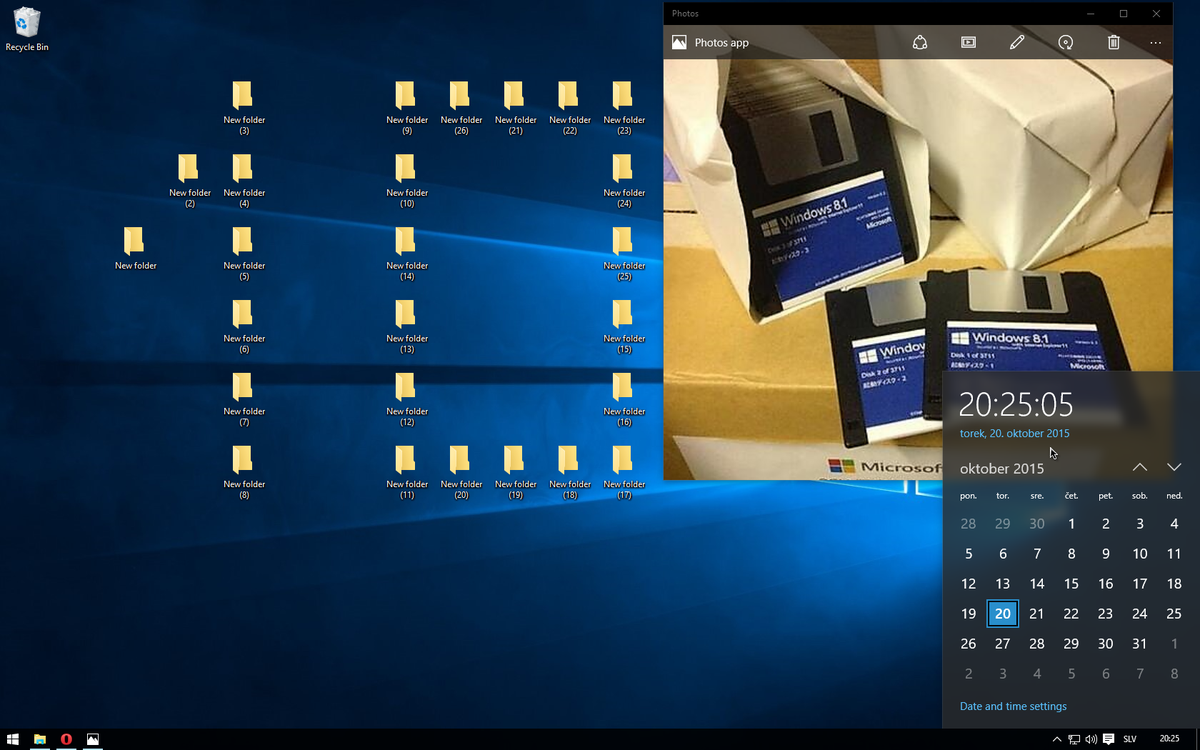Select day 15 in the calendar
This screenshot has height=750, width=1200.
pyautogui.click(x=1071, y=583)
